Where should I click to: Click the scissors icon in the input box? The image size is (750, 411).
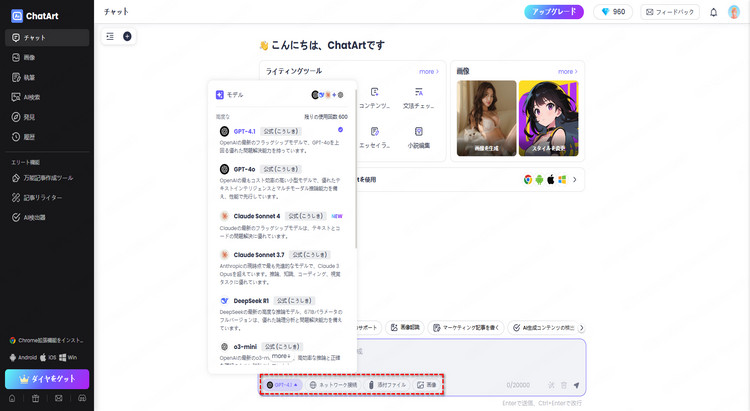click(x=551, y=385)
